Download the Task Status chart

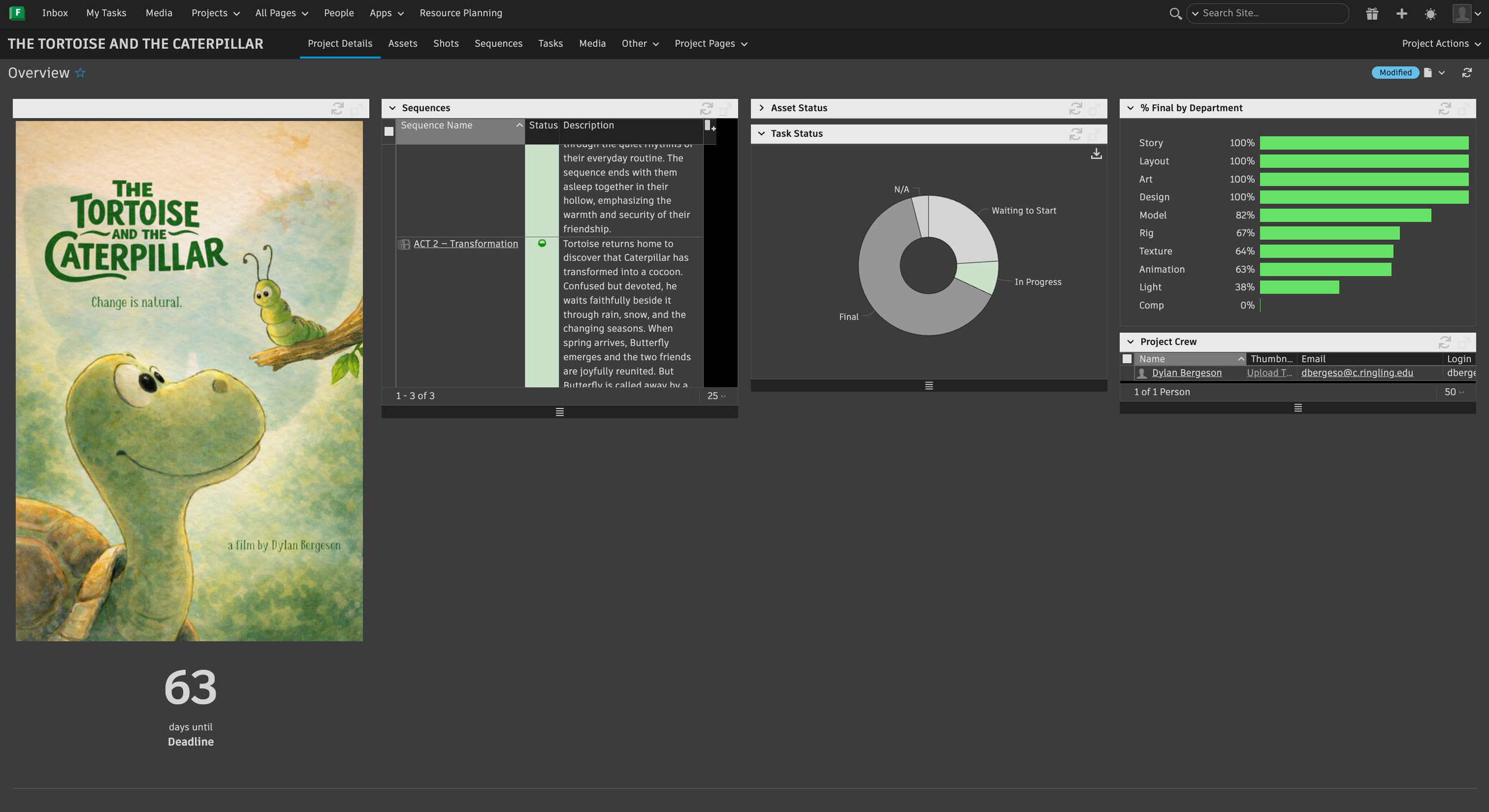coord(1096,154)
